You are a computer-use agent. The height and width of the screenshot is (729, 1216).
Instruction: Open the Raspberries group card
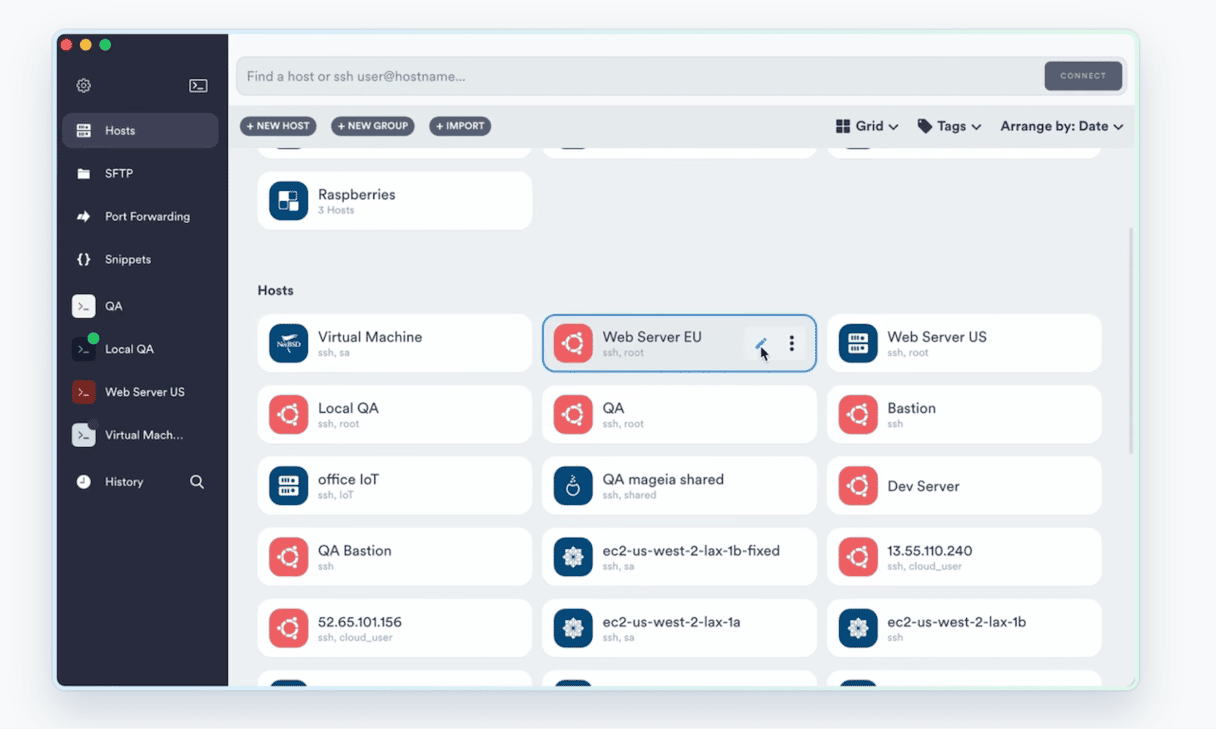coord(395,201)
